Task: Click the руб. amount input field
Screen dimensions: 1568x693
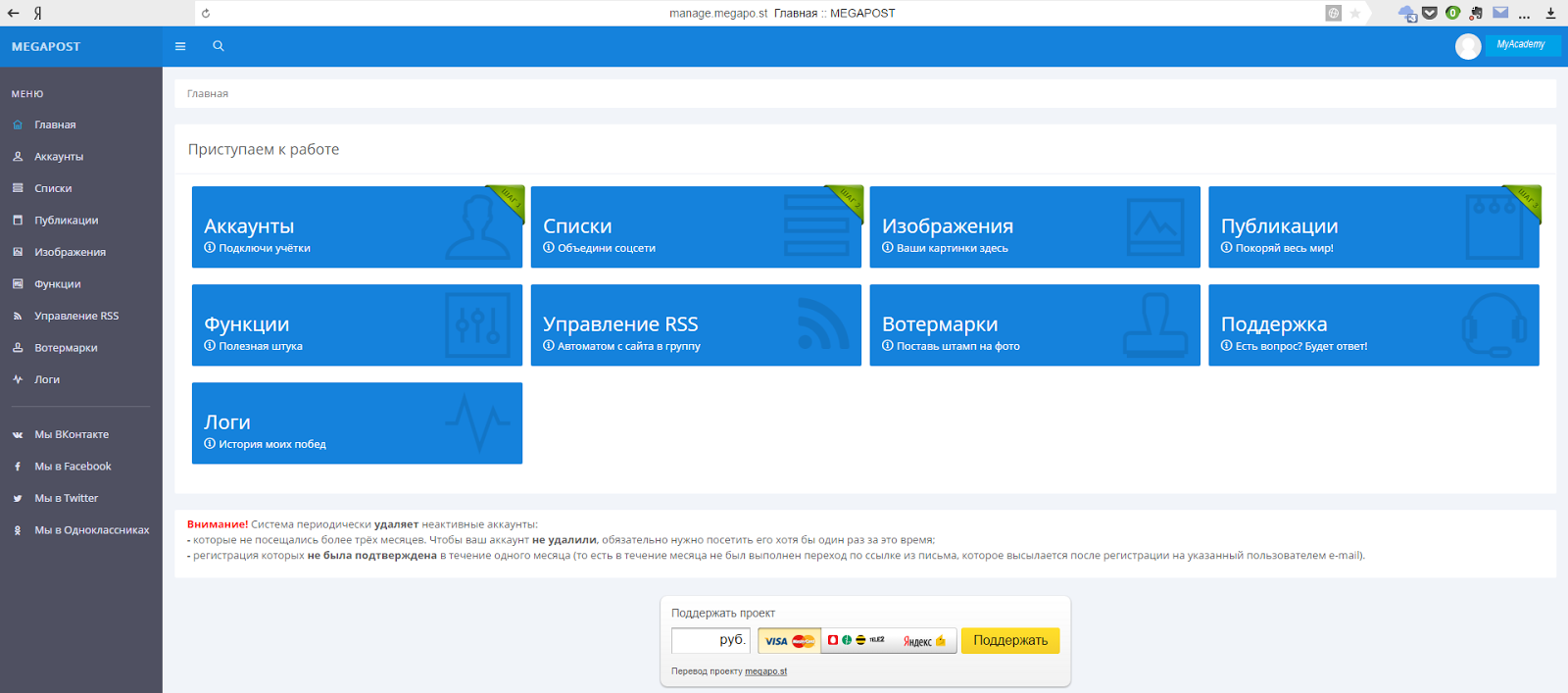Action: coord(710,640)
